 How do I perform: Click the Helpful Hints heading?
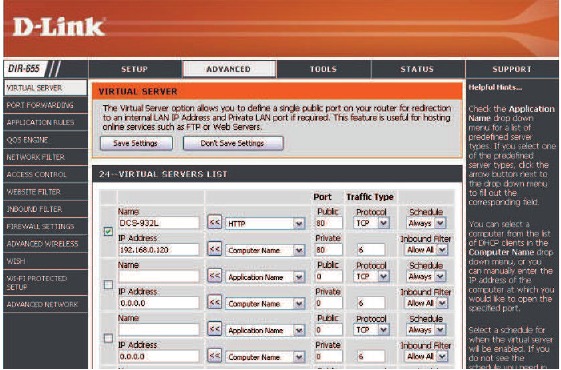[495, 87]
